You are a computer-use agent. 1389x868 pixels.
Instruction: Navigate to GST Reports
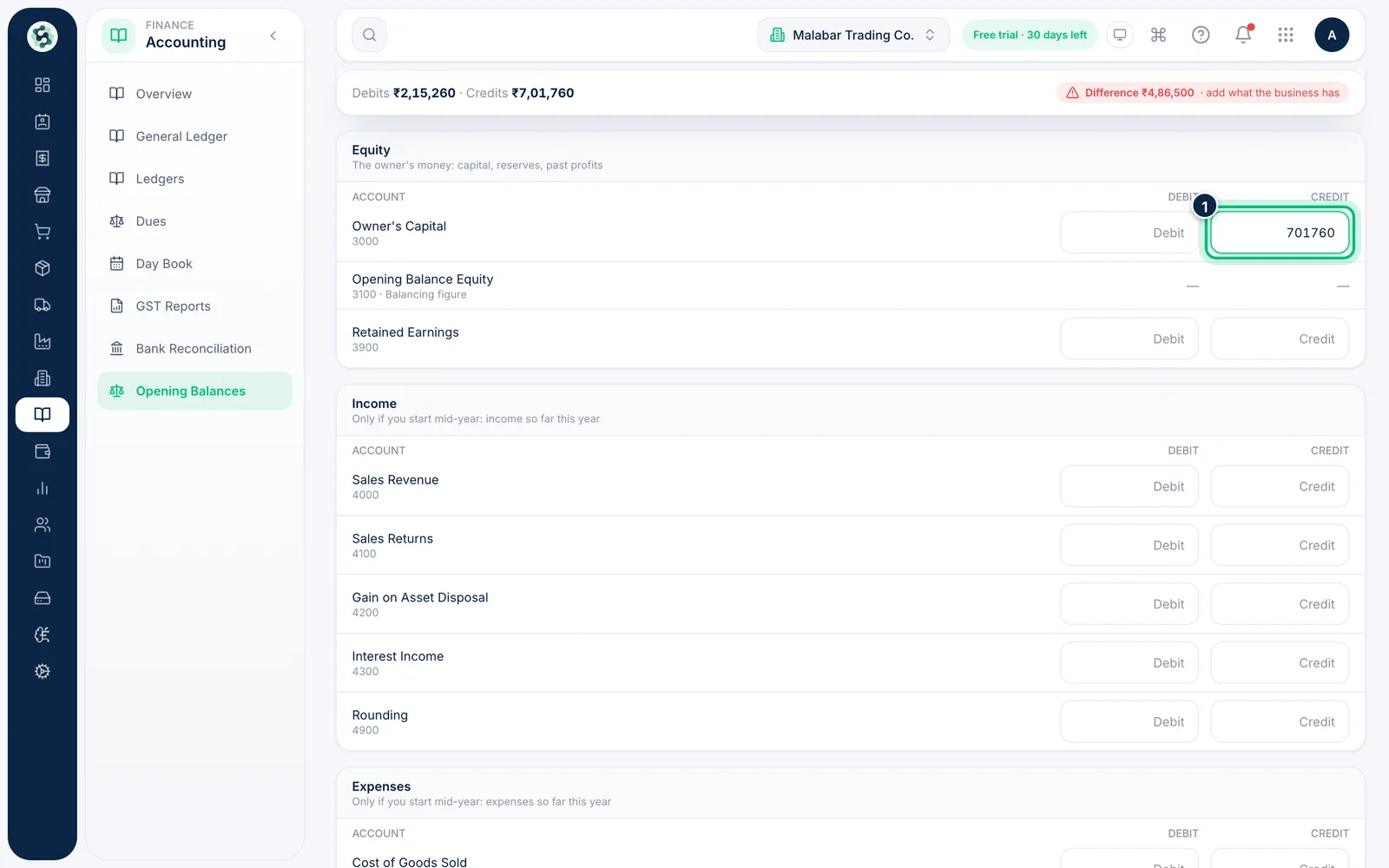coord(194,306)
